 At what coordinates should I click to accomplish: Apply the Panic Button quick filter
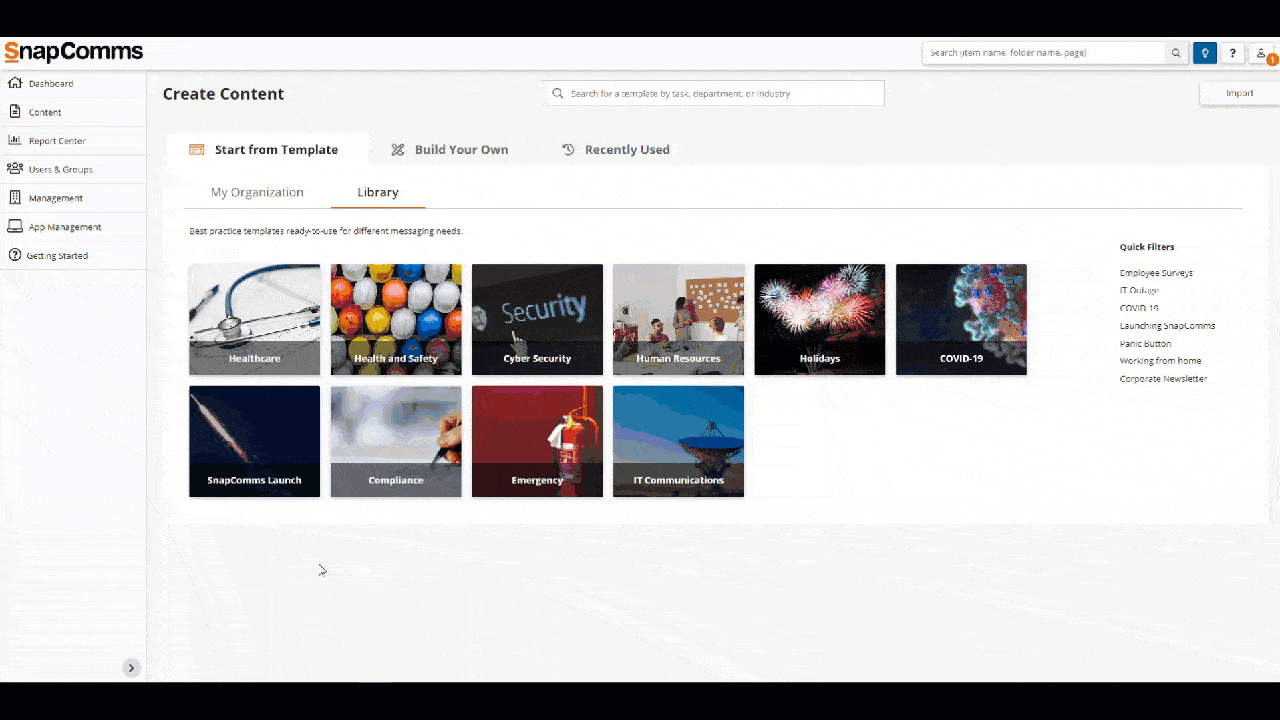point(1145,343)
